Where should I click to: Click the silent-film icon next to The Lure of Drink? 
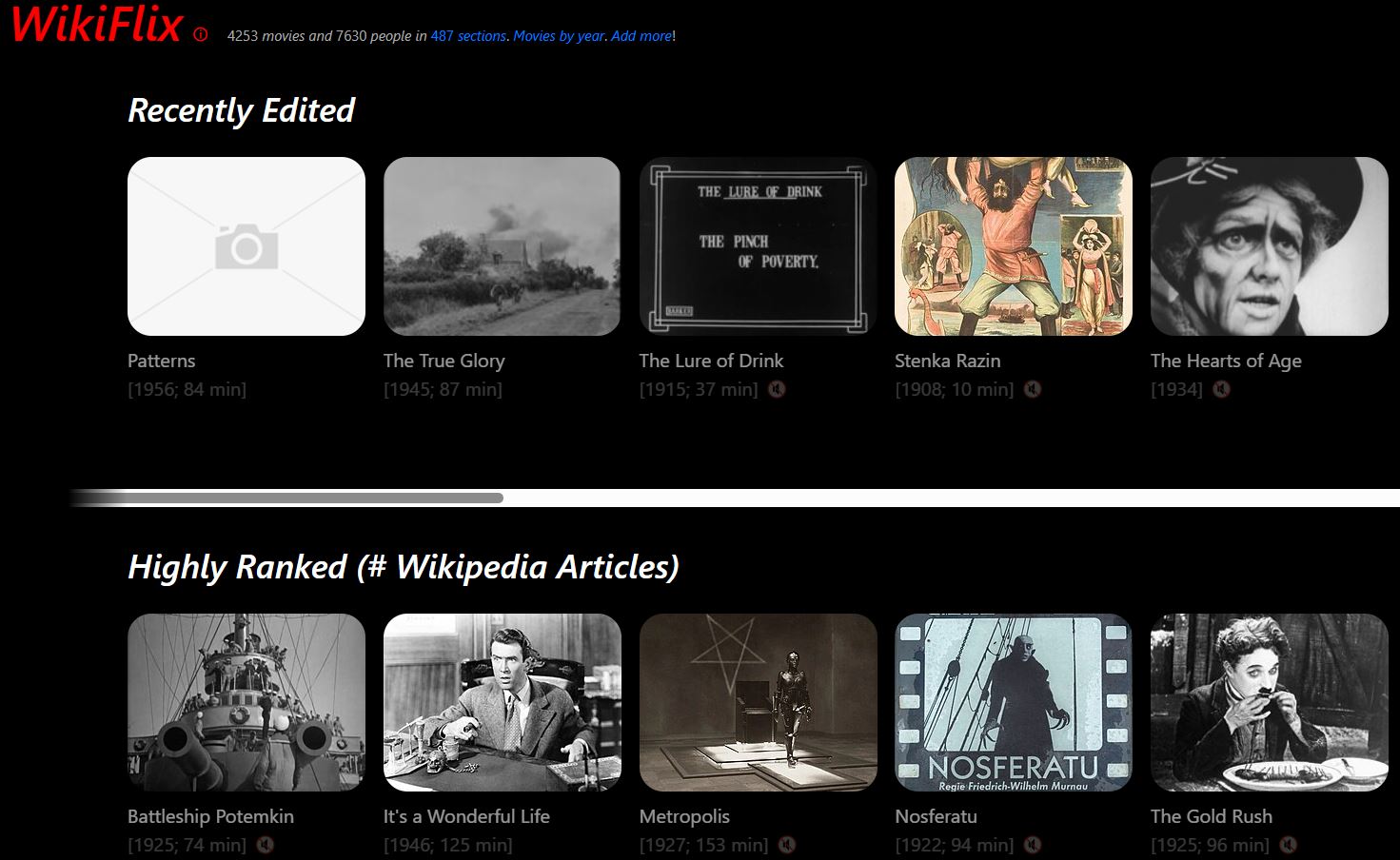(779, 389)
